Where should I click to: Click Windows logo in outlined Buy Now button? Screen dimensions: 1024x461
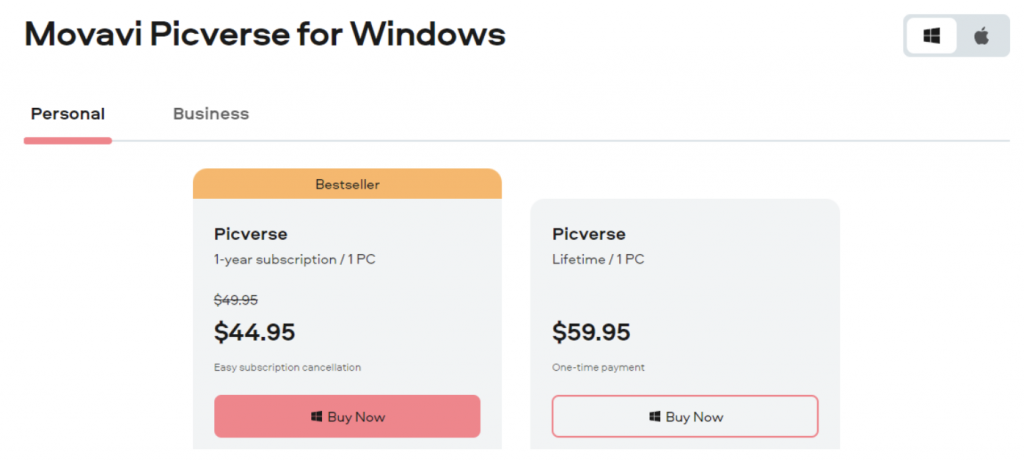click(654, 417)
